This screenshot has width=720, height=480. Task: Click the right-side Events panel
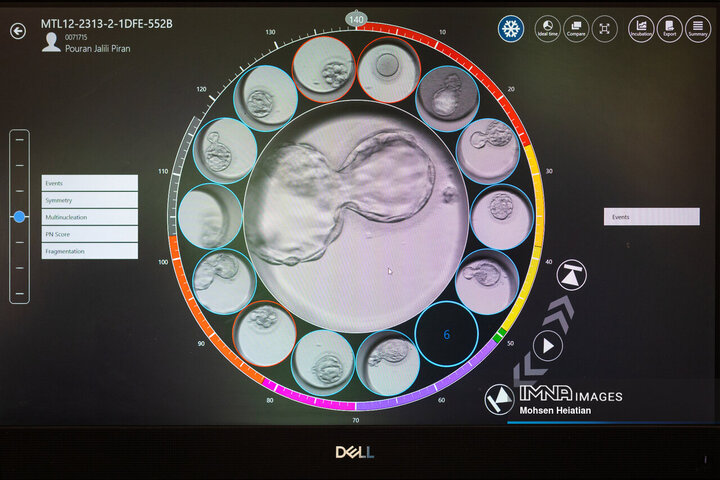pos(651,216)
